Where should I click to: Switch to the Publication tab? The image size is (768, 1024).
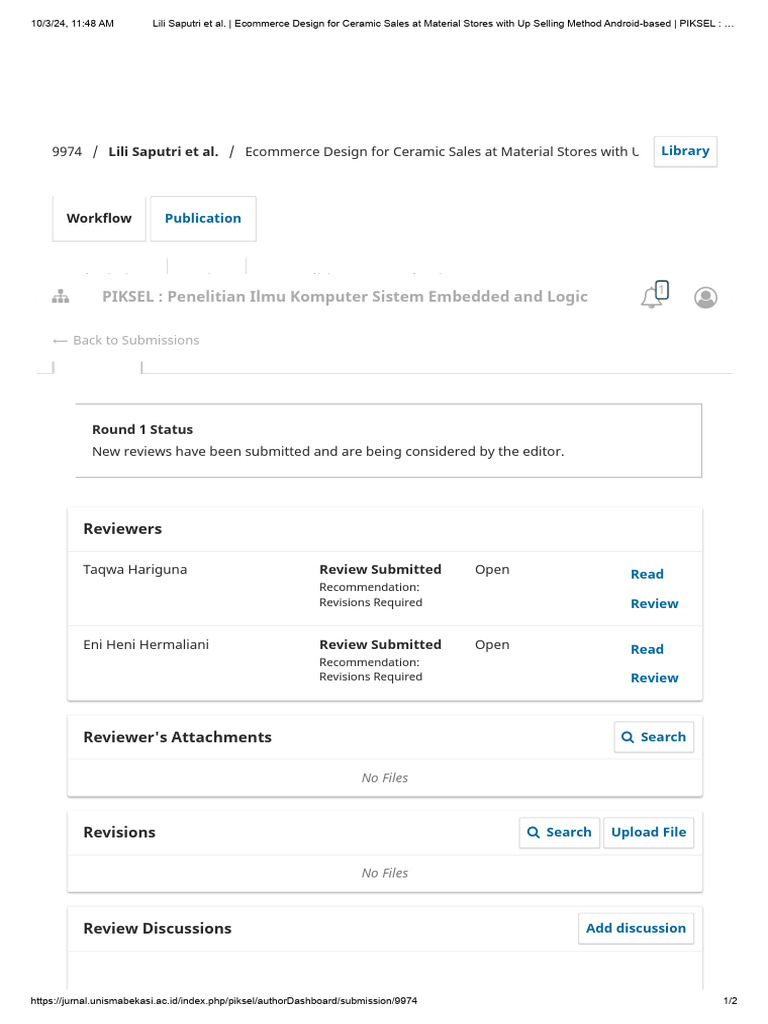(203, 218)
